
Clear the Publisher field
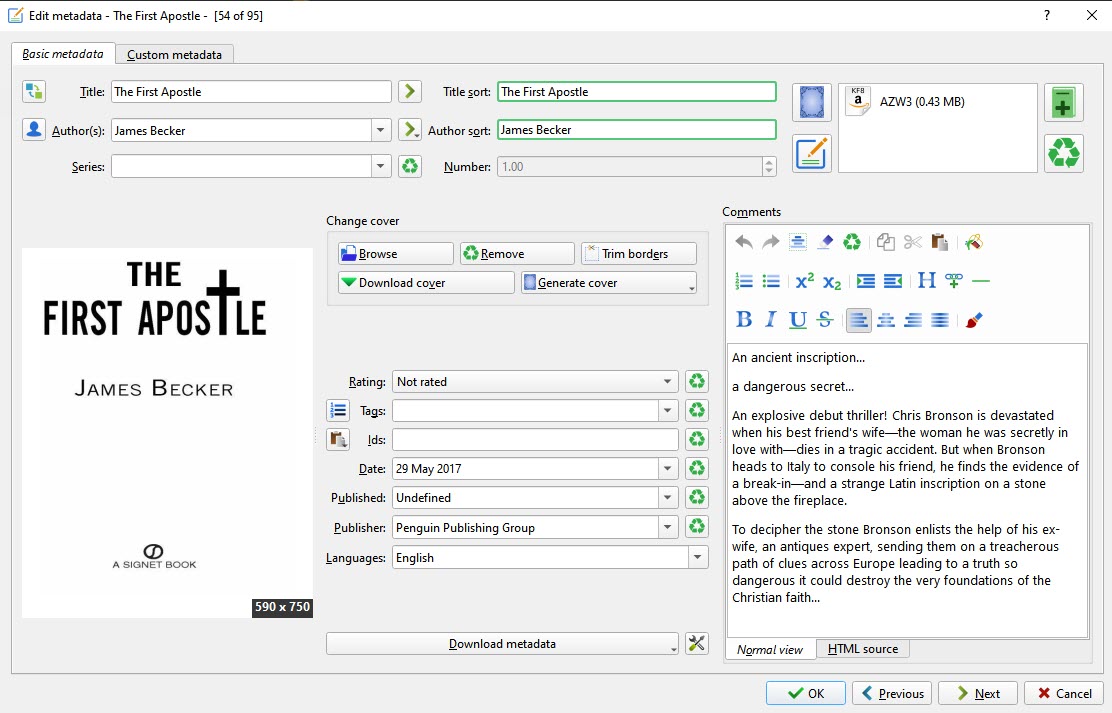697,527
